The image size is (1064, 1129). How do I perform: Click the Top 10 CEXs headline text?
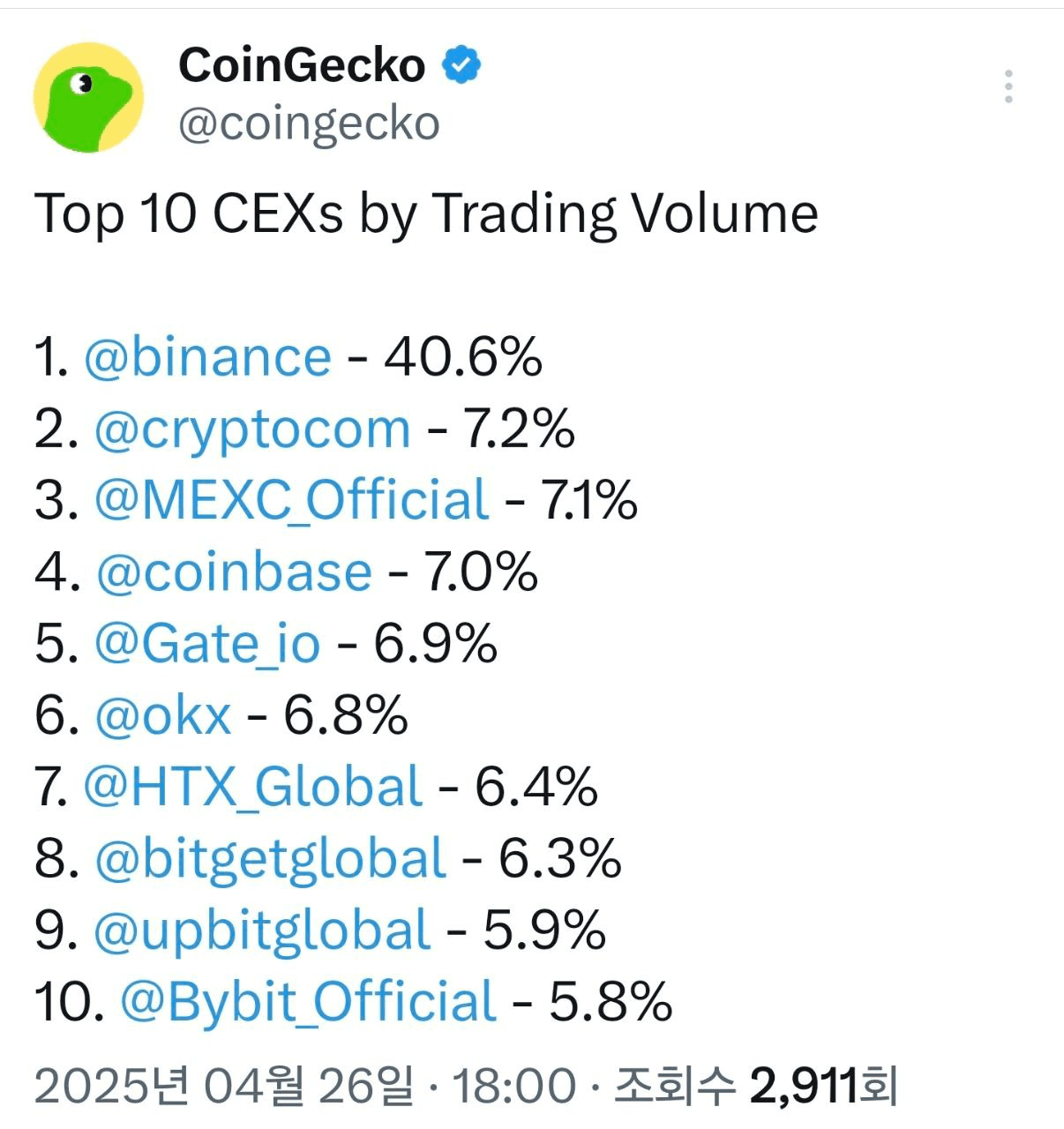[x=426, y=214]
